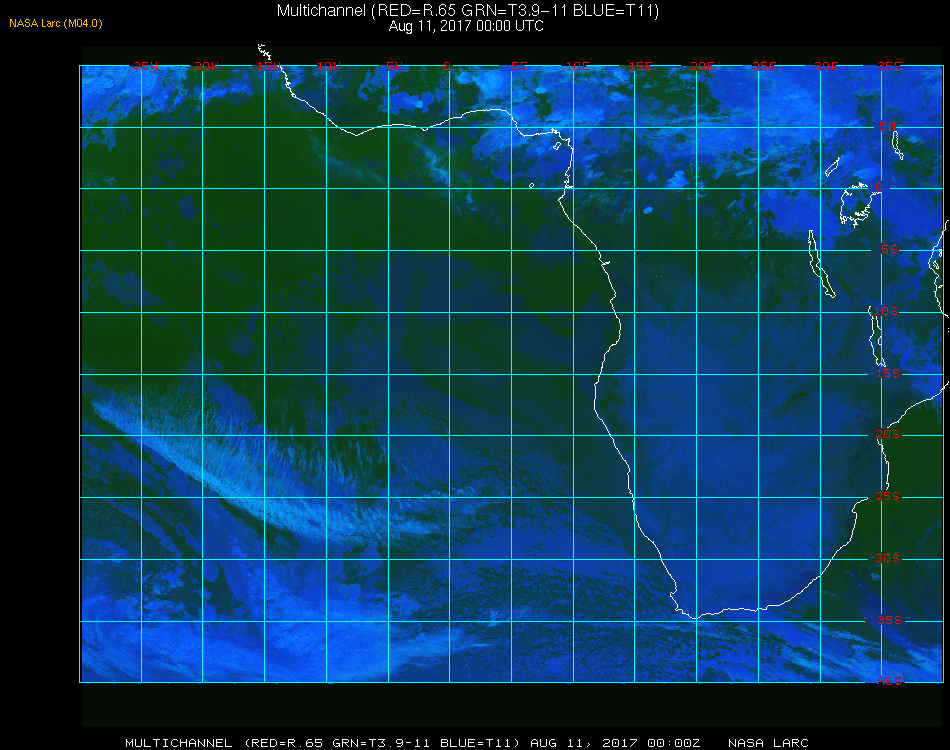The height and width of the screenshot is (750, 950).
Task: Click the 'Multichannel (RED=R.65 GRN=T3.9-11 BLUE=T11)' title
Action: pos(468,11)
